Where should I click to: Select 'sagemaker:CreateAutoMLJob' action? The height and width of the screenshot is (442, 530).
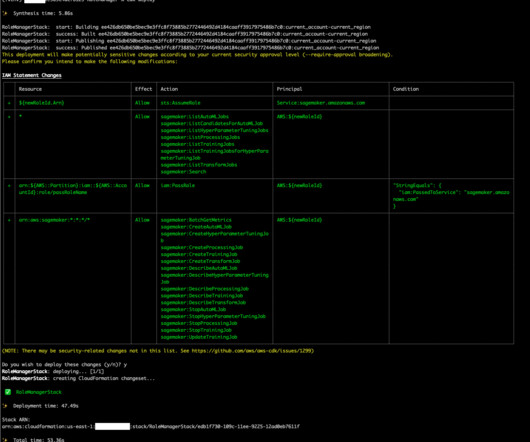coord(196,227)
